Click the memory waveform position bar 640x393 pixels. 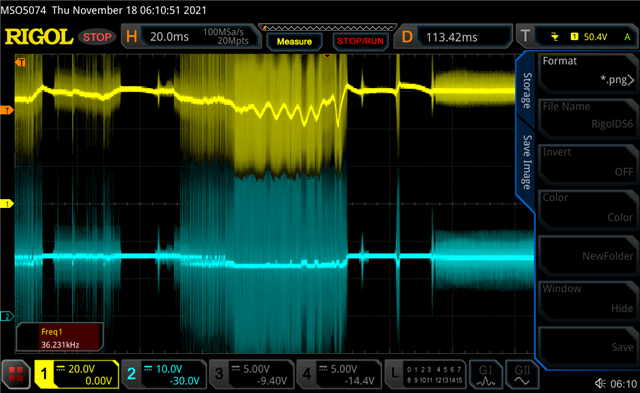(x=327, y=28)
